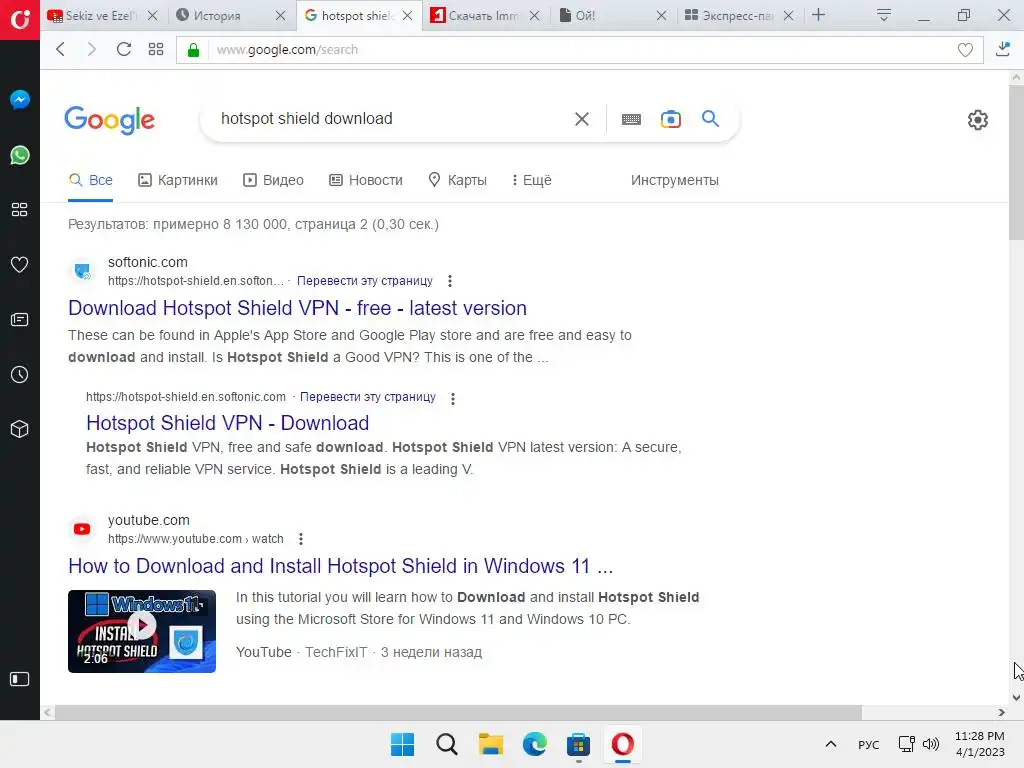Viewport: 1024px width, 768px height.
Task: Select the Все results filter
Action: tap(91, 180)
